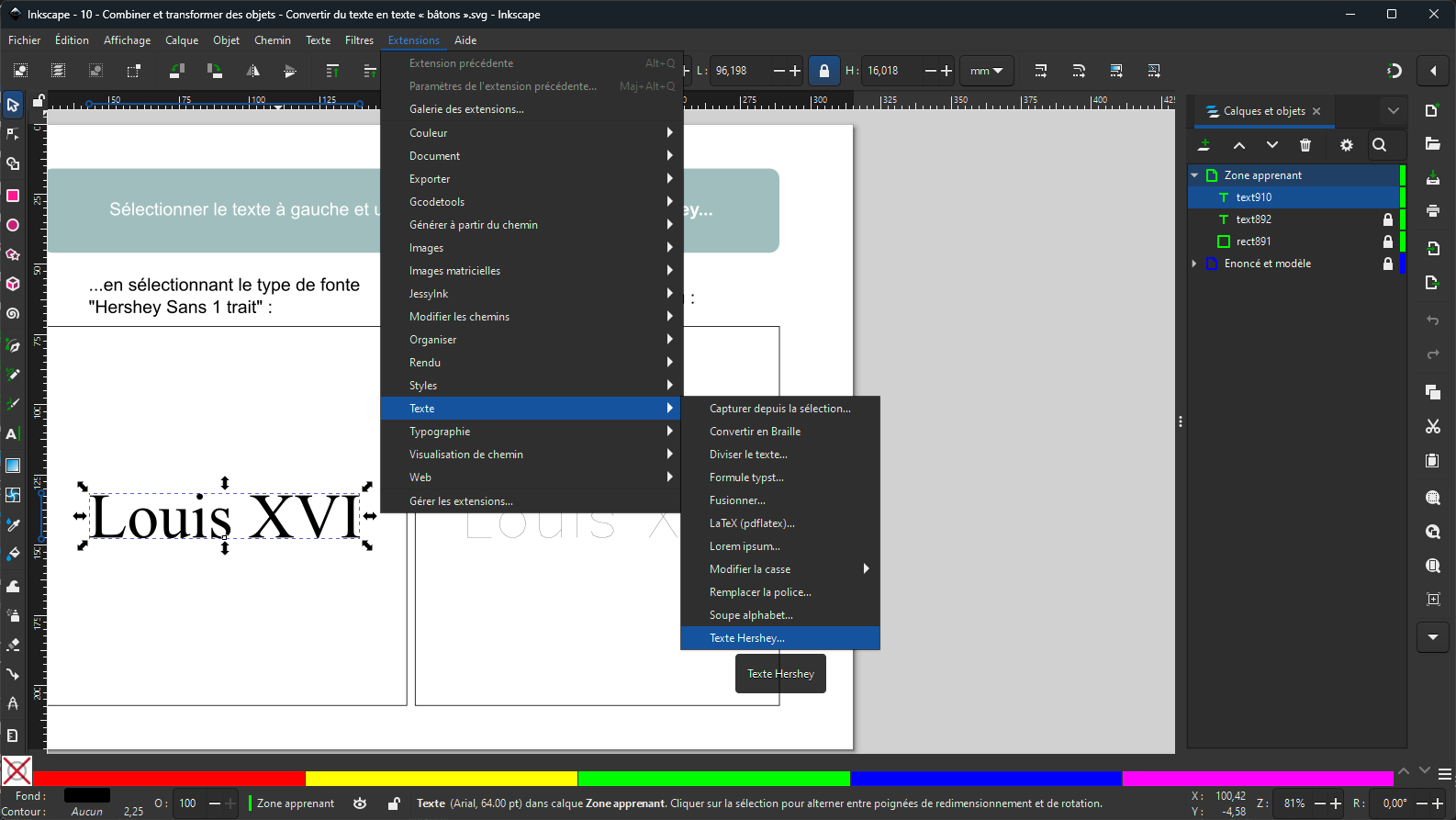Click Rotate 90° counter-clockwise icon
1456x820 pixels.
pos(177,71)
